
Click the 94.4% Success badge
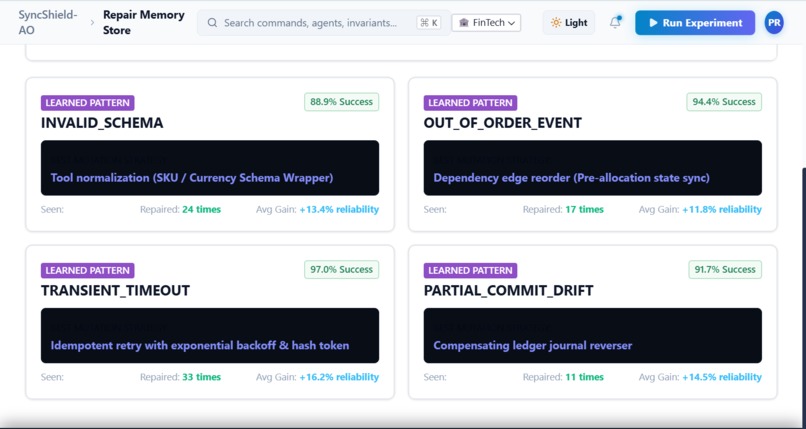[724, 102]
